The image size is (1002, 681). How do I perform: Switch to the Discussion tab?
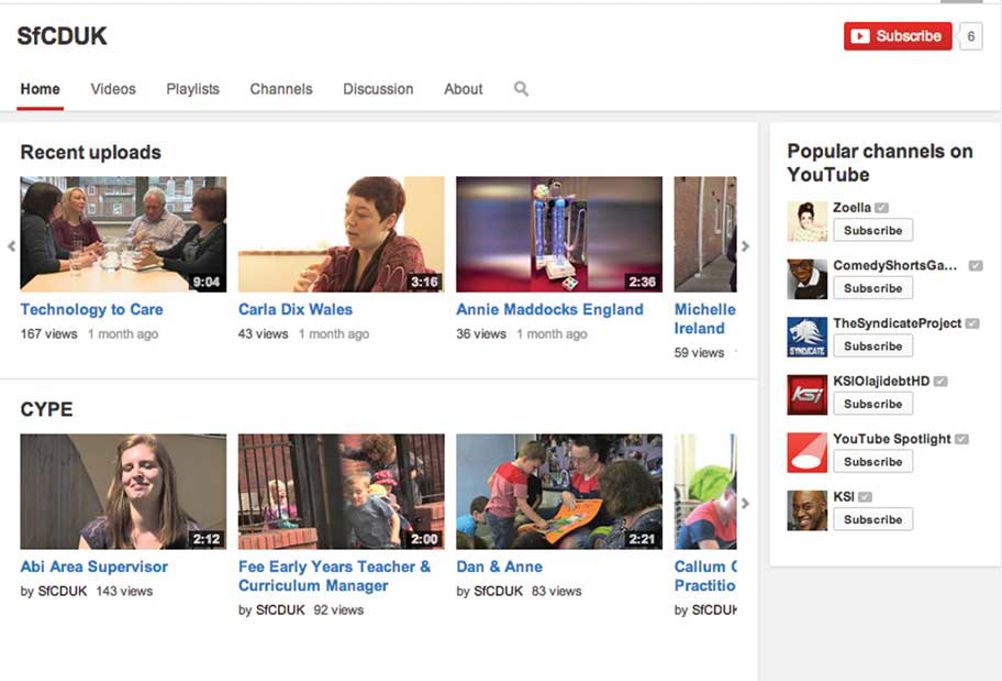coord(378,89)
